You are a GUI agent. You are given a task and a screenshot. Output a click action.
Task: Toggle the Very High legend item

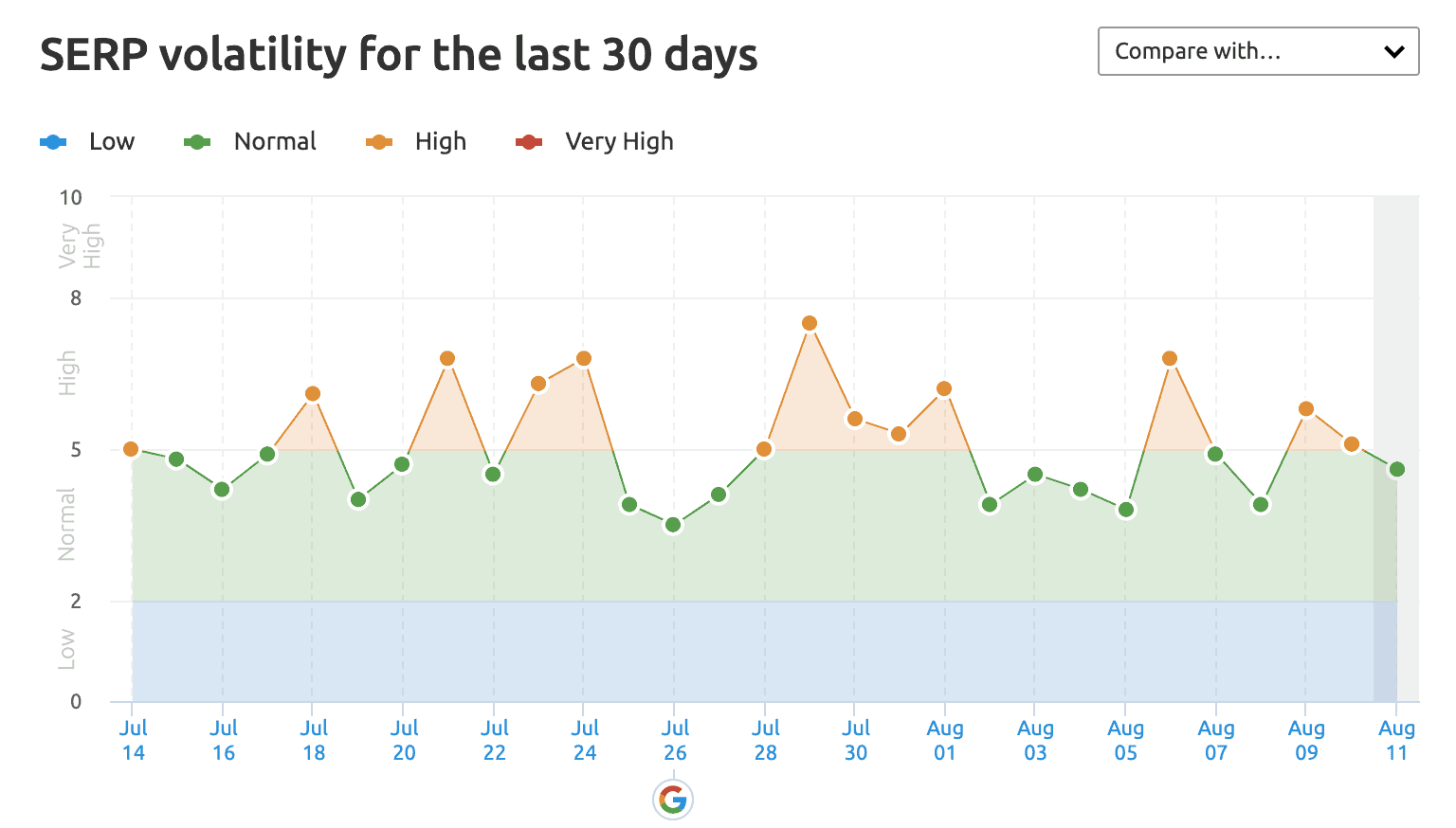[594, 141]
